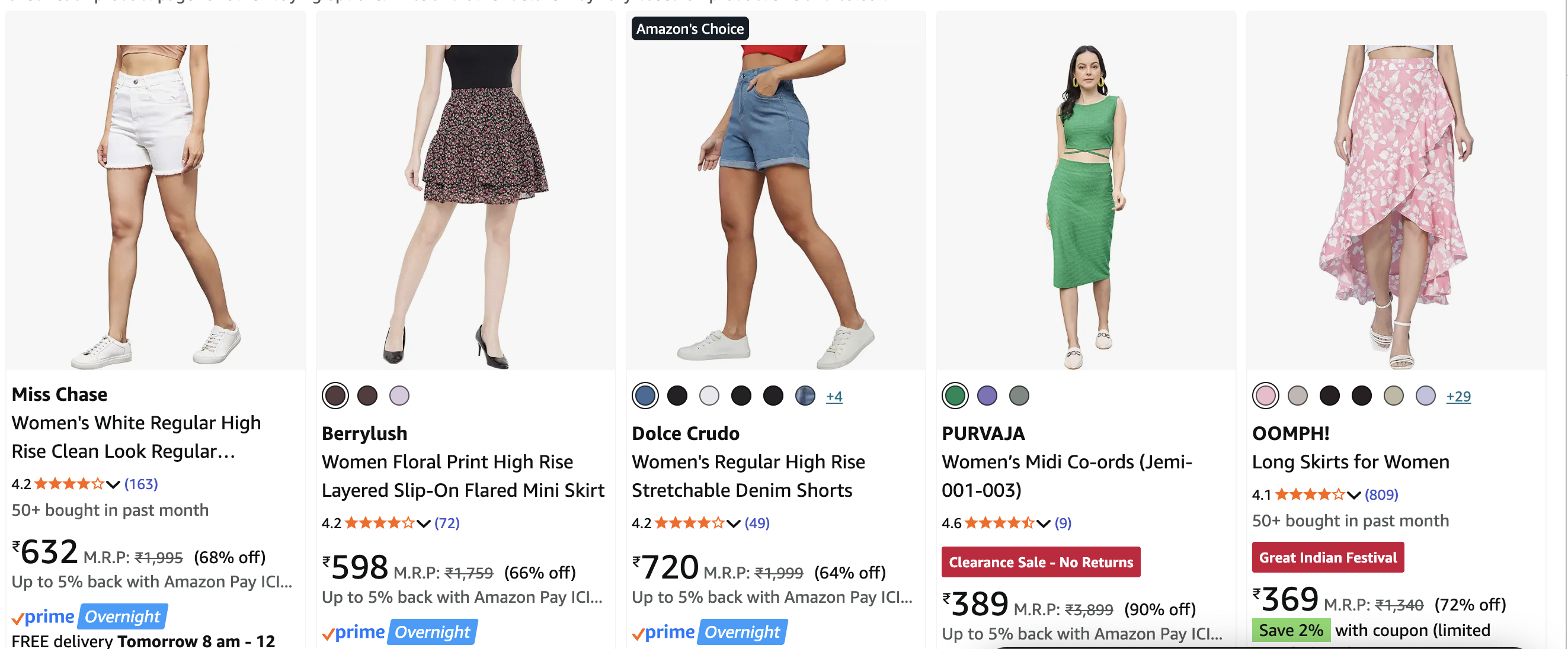Select the white color swatch for Dolce Crudo shorts

(709, 396)
